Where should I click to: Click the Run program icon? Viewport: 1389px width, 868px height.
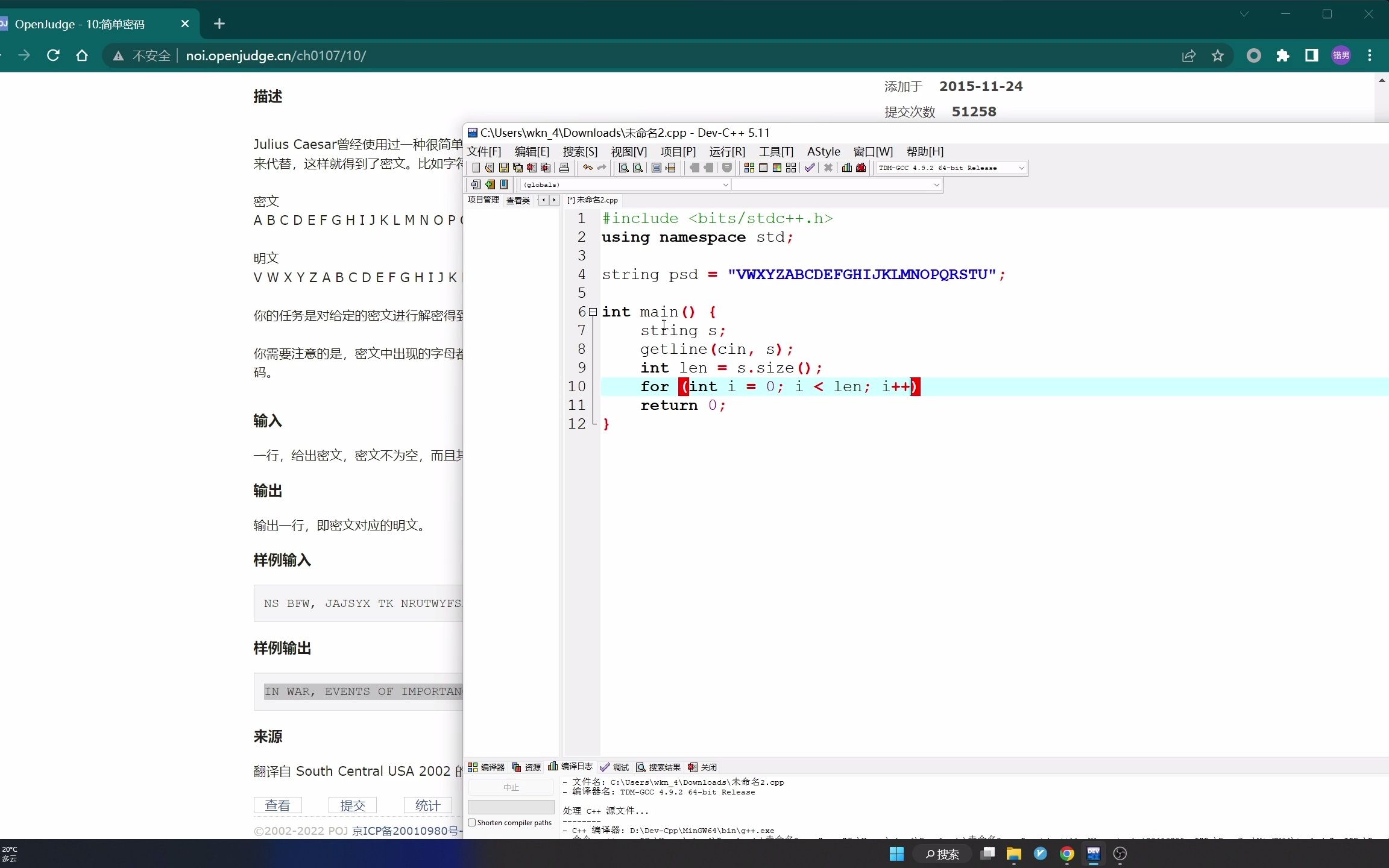[x=763, y=168]
